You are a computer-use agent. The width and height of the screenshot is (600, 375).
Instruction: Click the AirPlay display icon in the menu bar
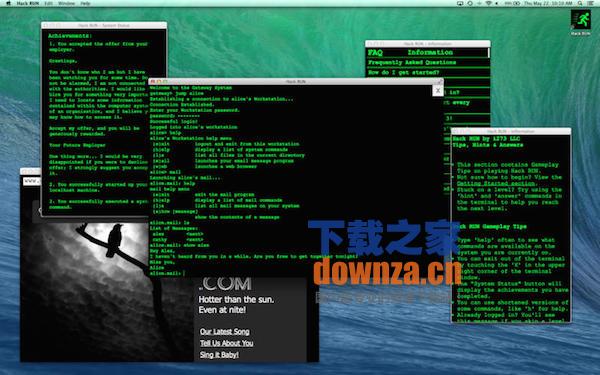click(460, 3)
